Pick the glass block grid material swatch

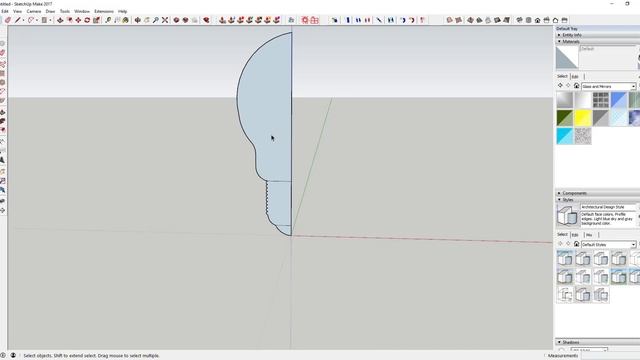click(600, 100)
